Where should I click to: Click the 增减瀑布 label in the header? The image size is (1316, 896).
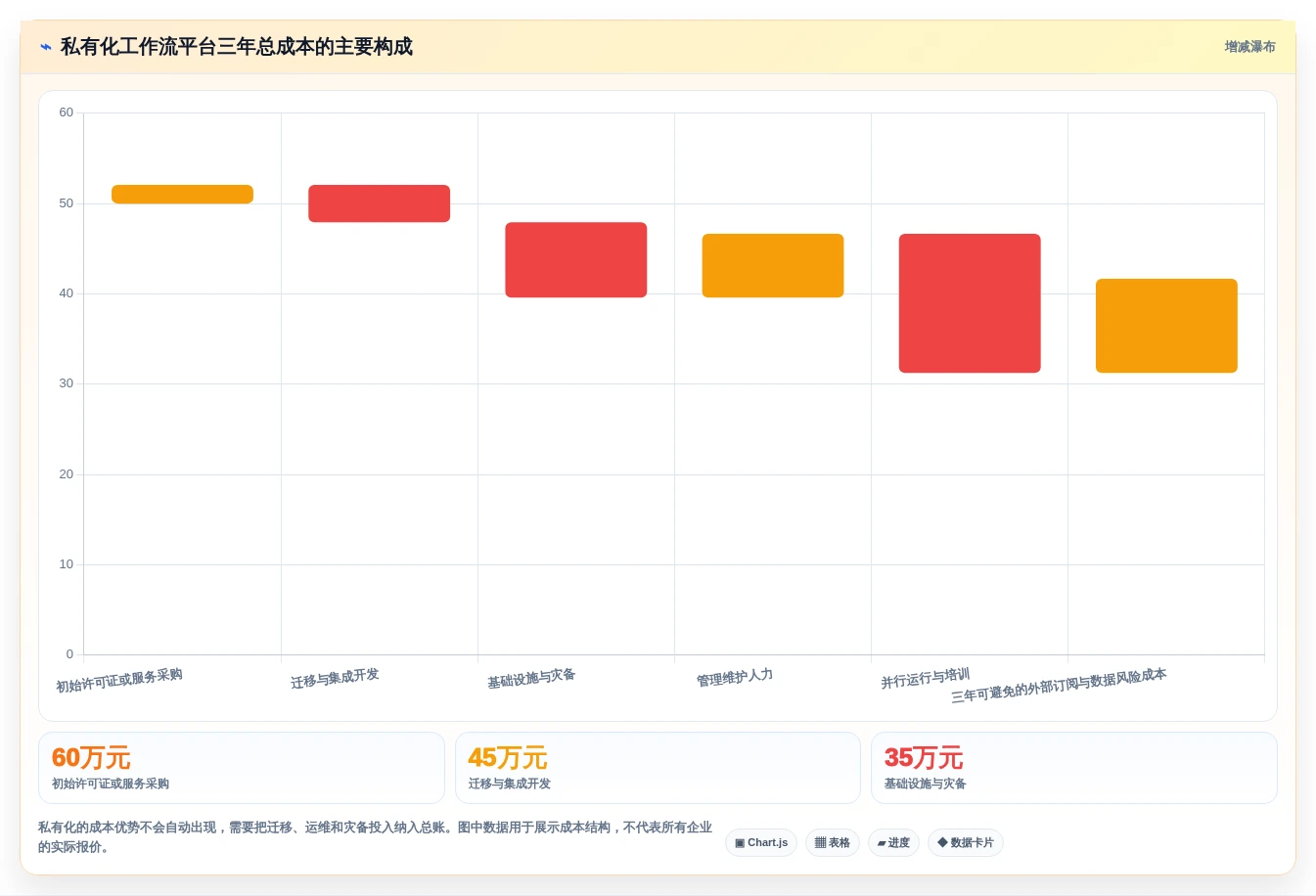pyautogui.click(x=1249, y=47)
